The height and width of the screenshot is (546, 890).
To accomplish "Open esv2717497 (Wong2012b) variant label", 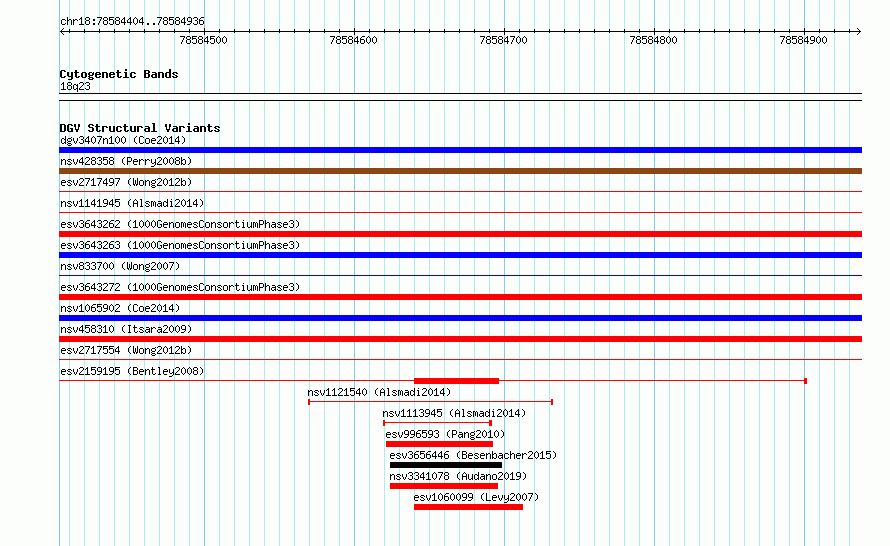I will (x=126, y=182).
